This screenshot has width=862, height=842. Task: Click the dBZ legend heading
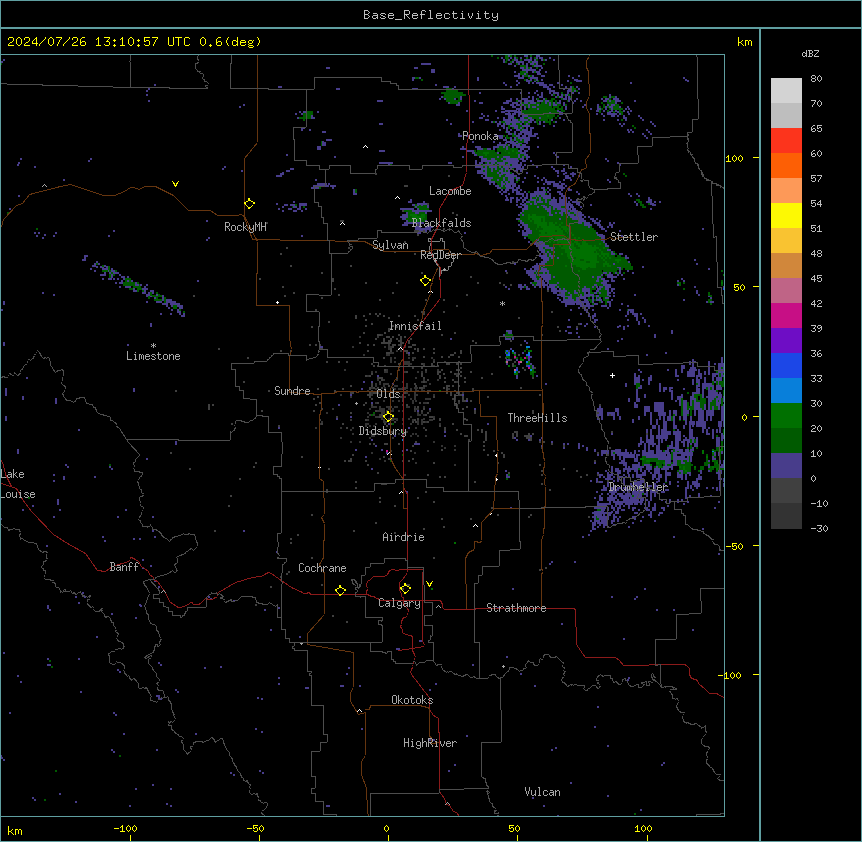(810, 53)
